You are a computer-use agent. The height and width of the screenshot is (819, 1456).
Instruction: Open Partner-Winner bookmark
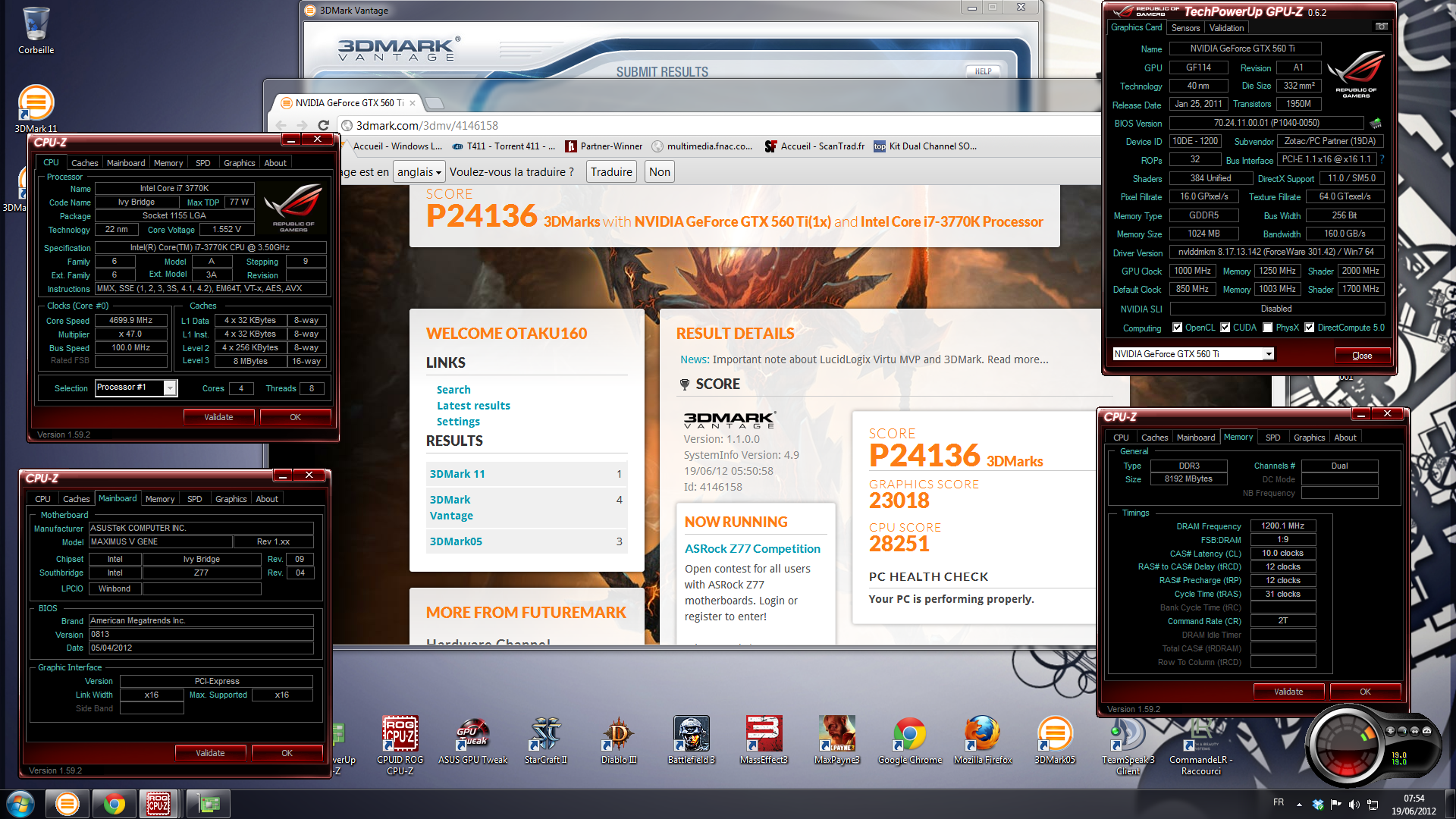tap(604, 146)
